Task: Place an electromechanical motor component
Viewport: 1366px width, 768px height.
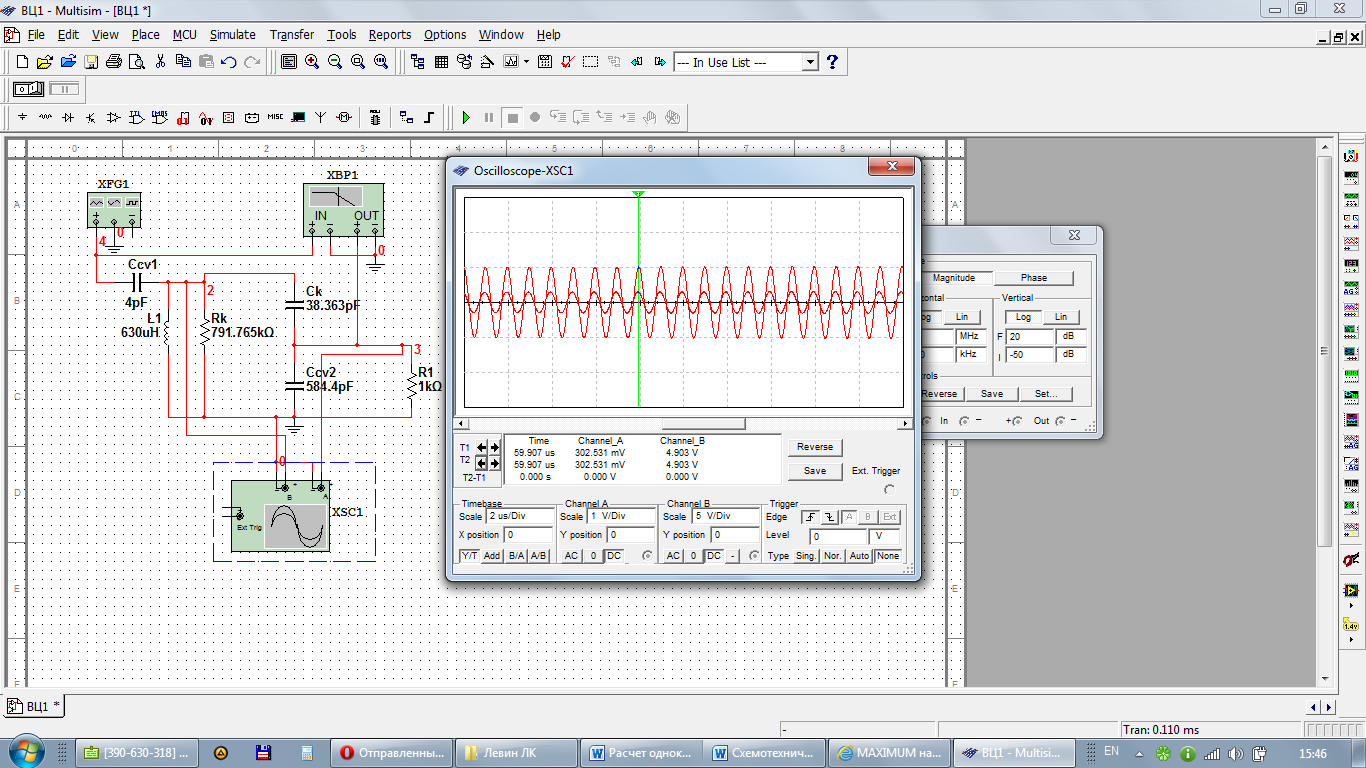Action: [x=344, y=118]
